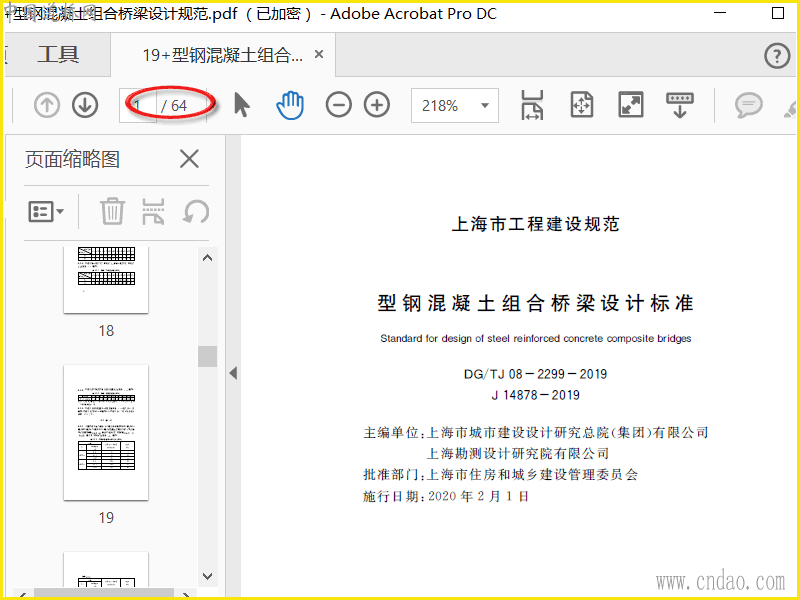Image resolution: width=800 pixels, height=600 pixels.
Task: Click the thumbnail scrollbar down arrow
Action: (207, 577)
